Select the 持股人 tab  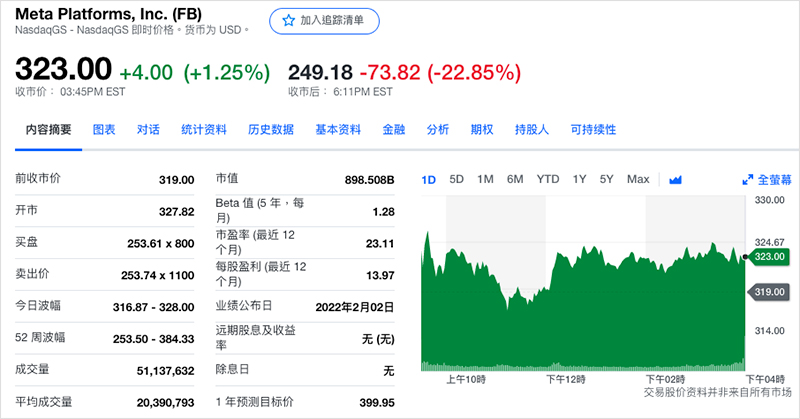[x=531, y=130]
